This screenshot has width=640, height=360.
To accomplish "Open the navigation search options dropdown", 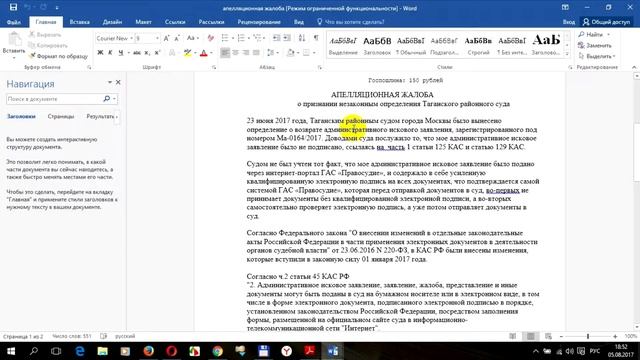I will [x=114, y=99].
